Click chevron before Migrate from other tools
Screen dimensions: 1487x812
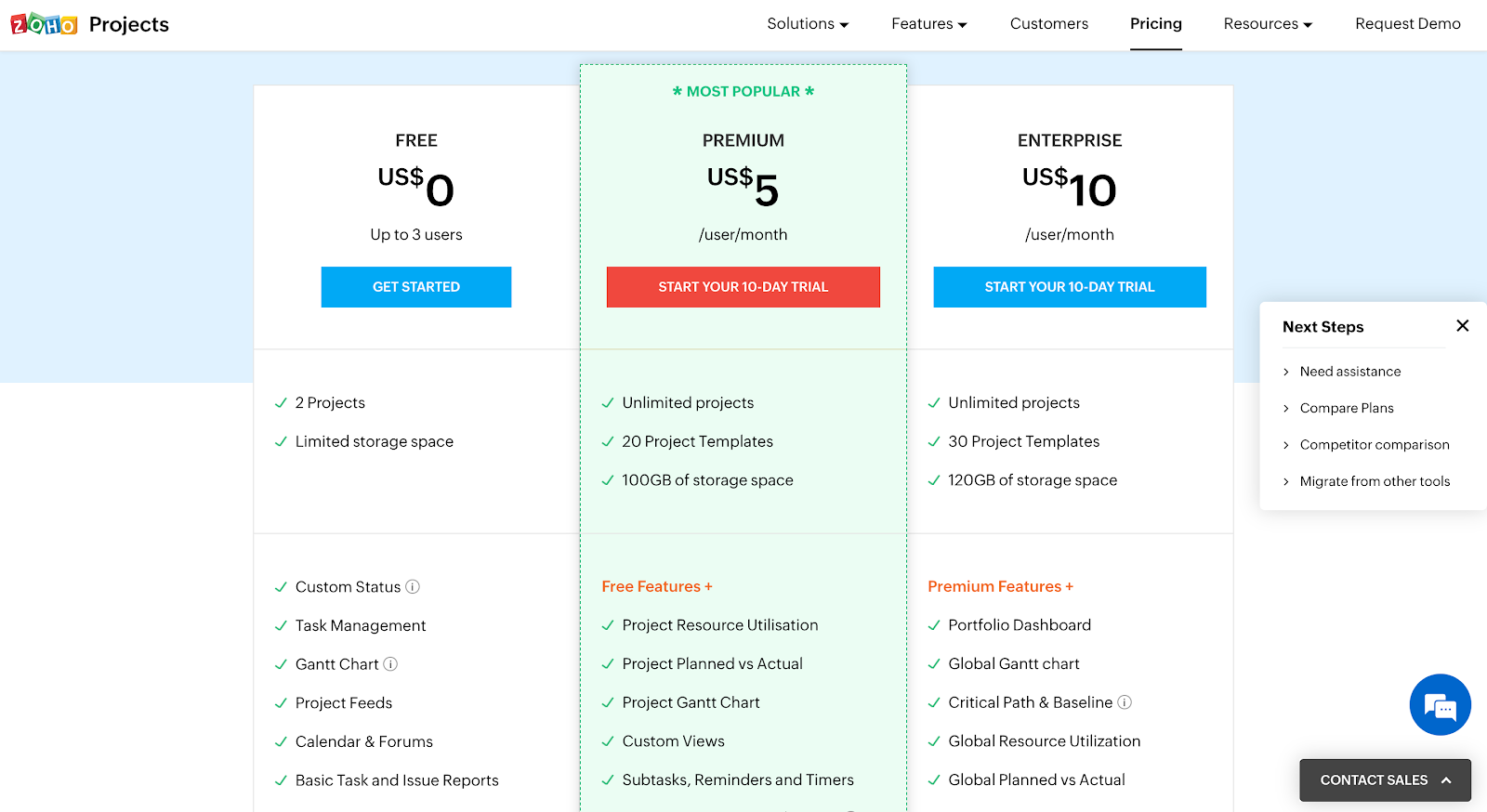(x=1286, y=481)
